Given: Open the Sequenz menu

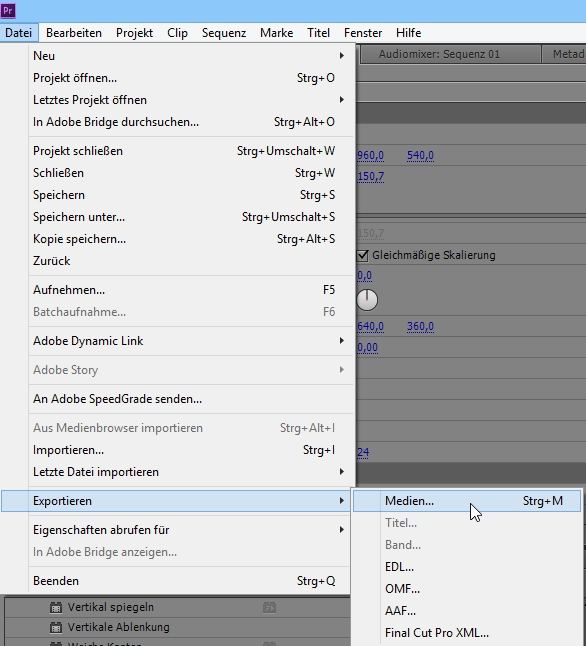Looking at the screenshot, I should [x=224, y=33].
